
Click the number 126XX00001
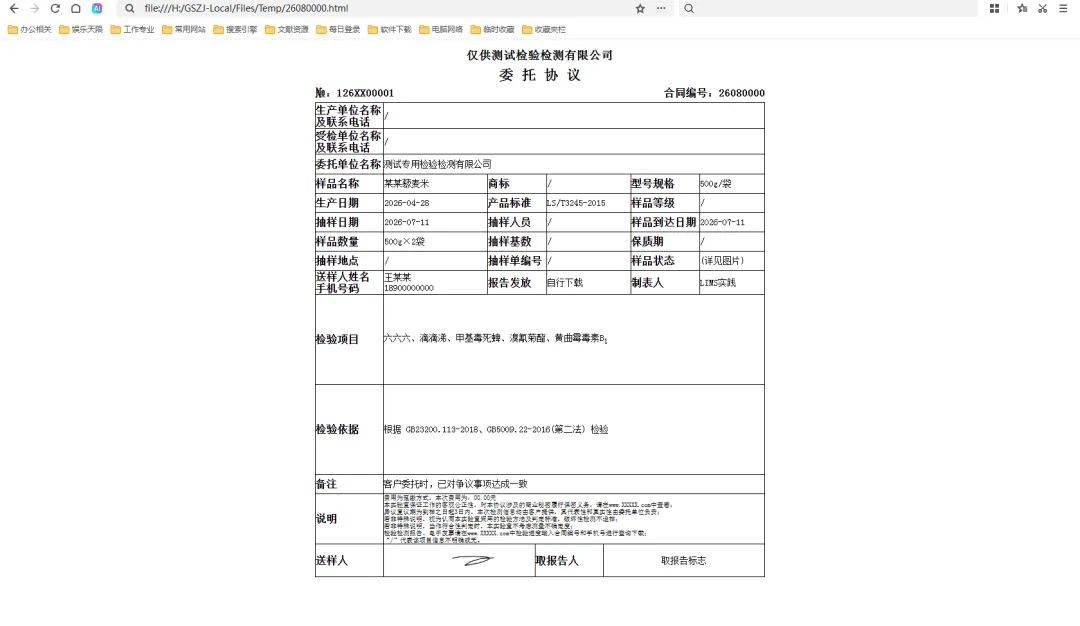click(x=365, y=93)
